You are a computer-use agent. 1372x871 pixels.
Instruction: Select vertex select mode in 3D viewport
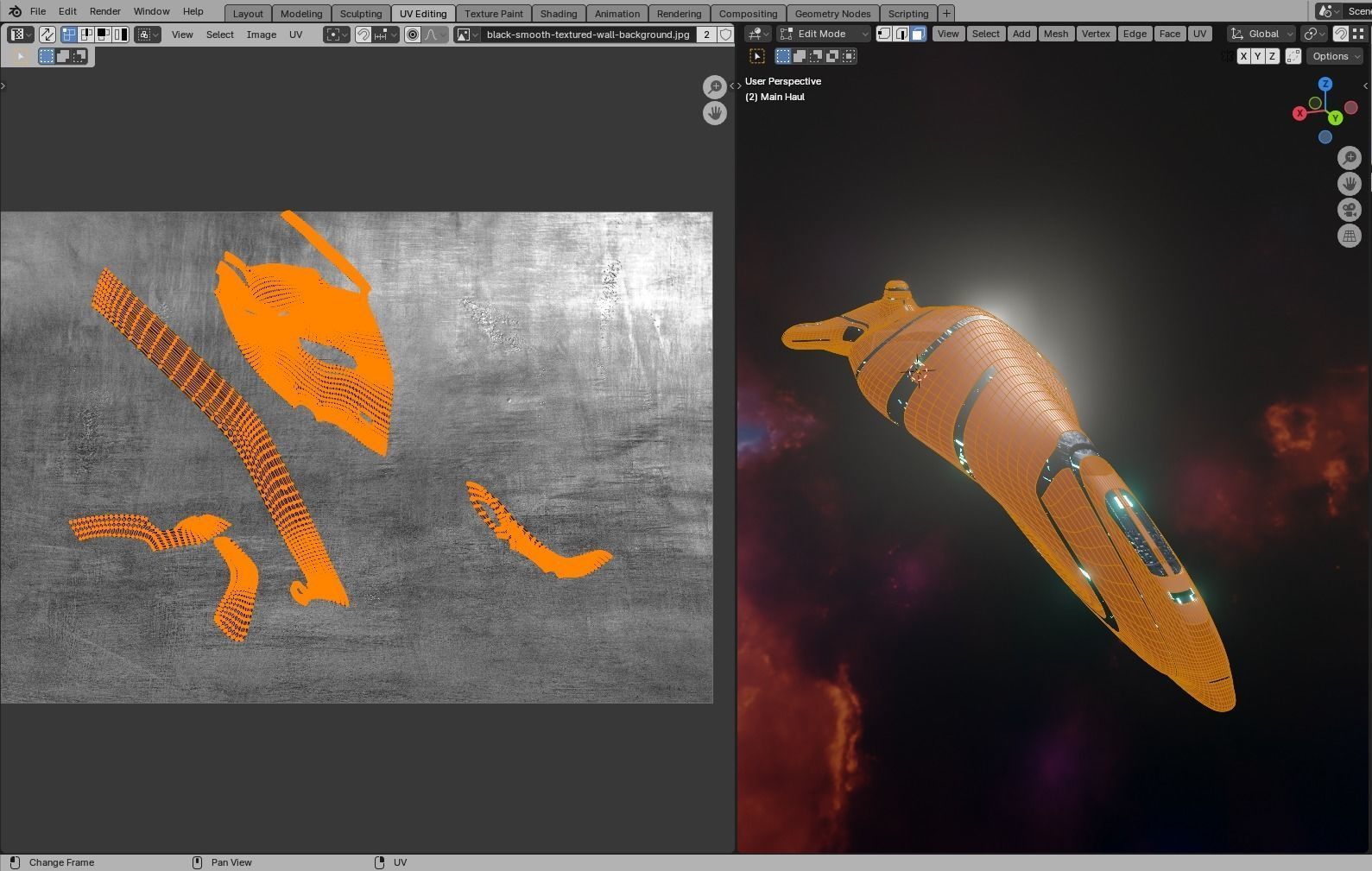tap(884, 34)
